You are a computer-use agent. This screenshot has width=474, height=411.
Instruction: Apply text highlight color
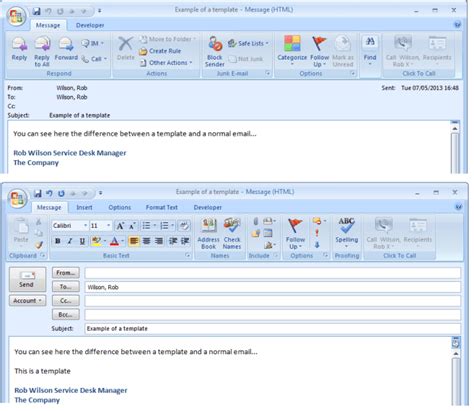(x=96, y=241)
